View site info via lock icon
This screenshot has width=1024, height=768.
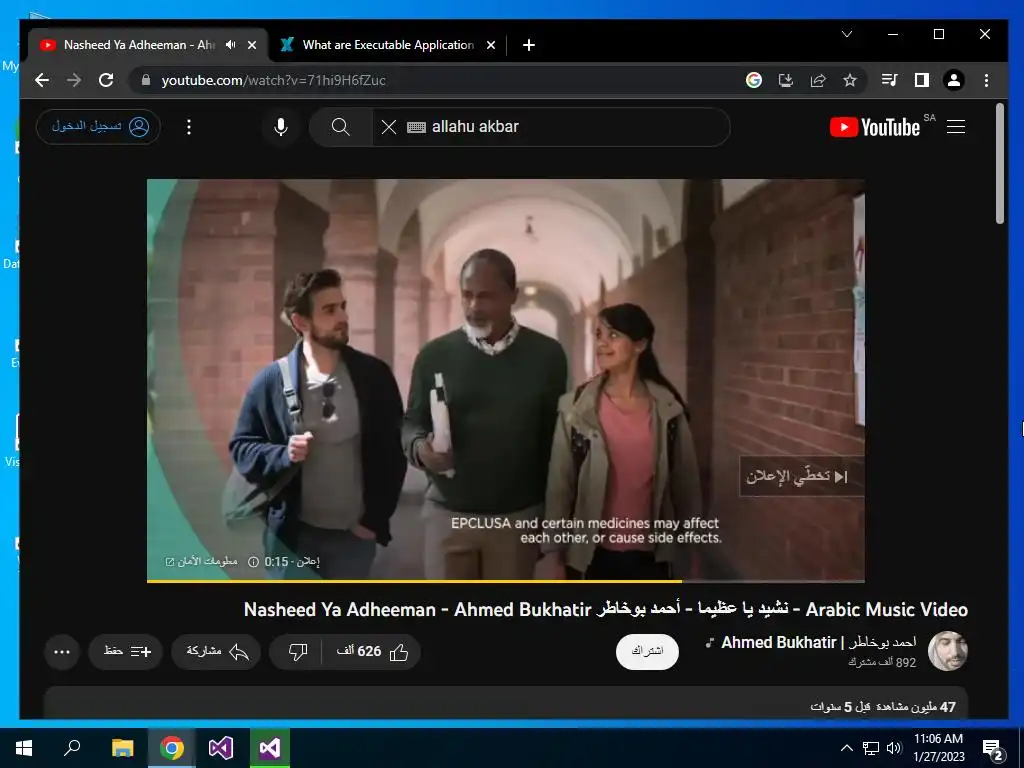coord(146,80)
